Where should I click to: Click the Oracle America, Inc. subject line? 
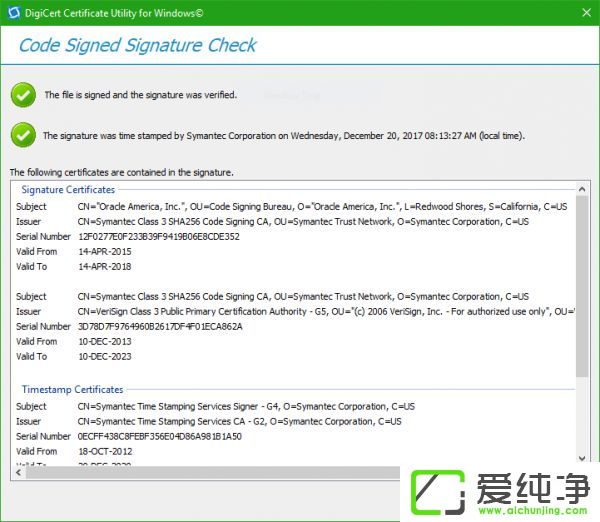tap(321, 207)
